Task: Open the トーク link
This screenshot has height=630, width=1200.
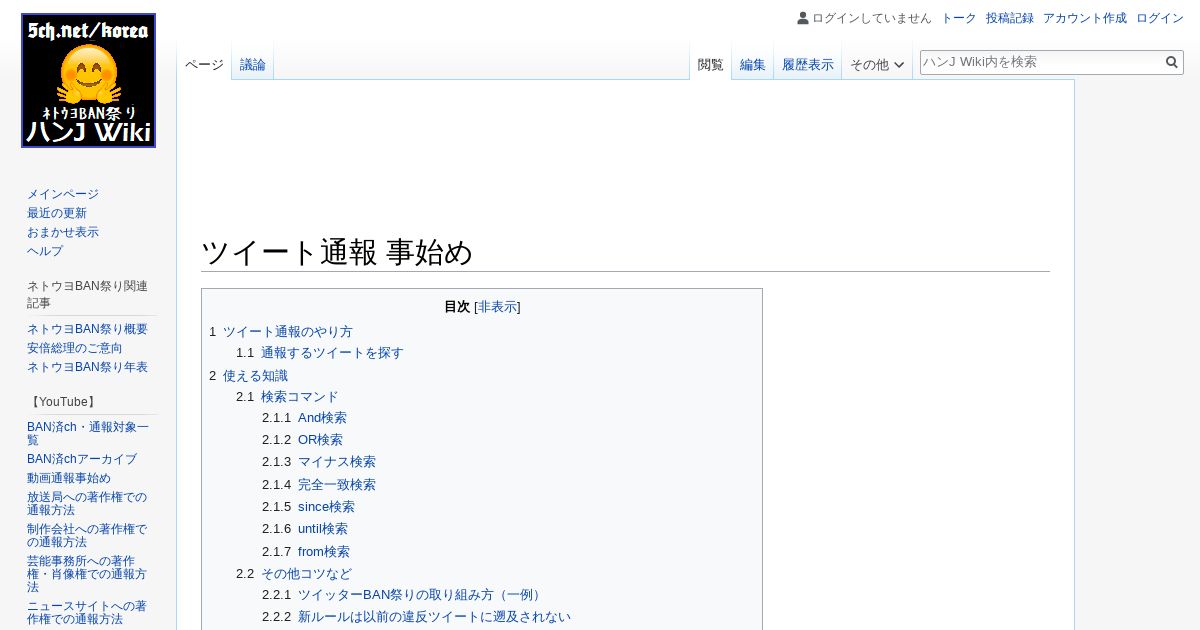Action: tap(959, 18)
